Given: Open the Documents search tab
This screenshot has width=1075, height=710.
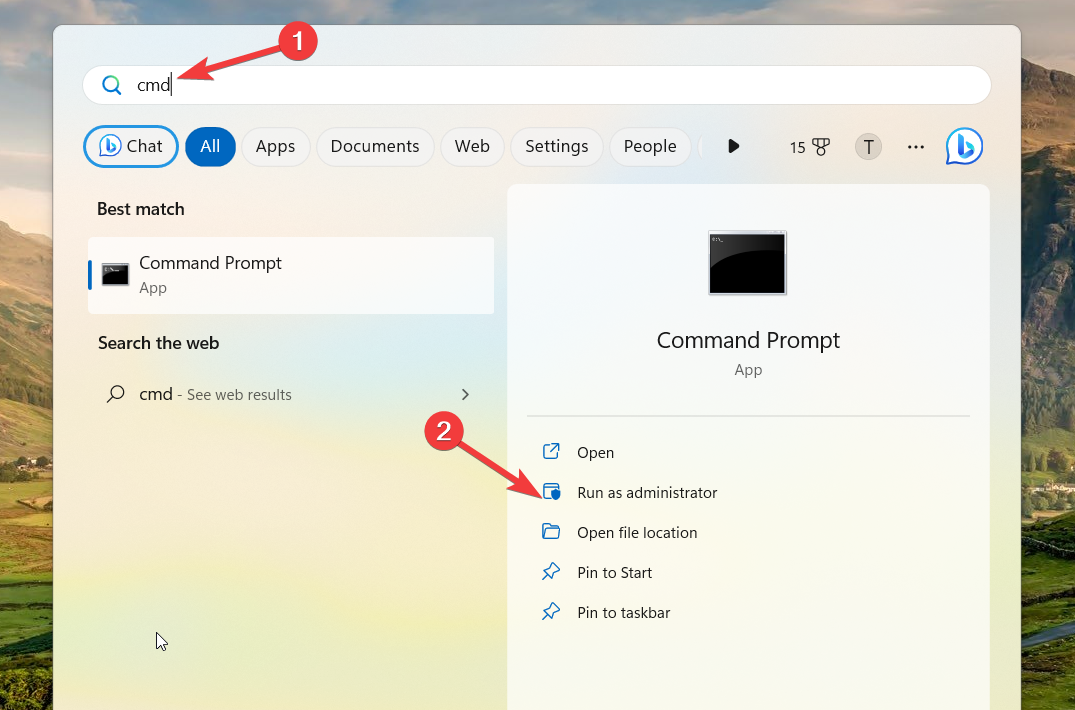Looking at the screenshot, I should click(375, 146).
